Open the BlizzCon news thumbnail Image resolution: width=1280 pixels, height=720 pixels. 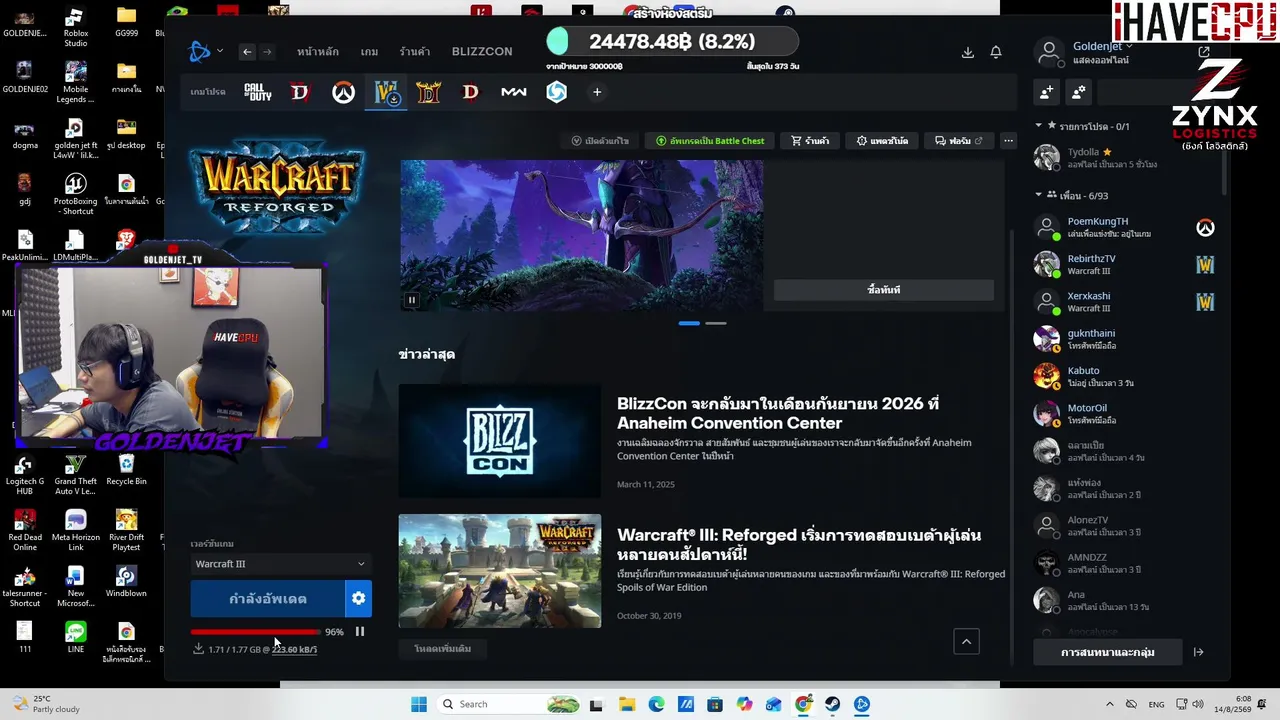point(500,441)
